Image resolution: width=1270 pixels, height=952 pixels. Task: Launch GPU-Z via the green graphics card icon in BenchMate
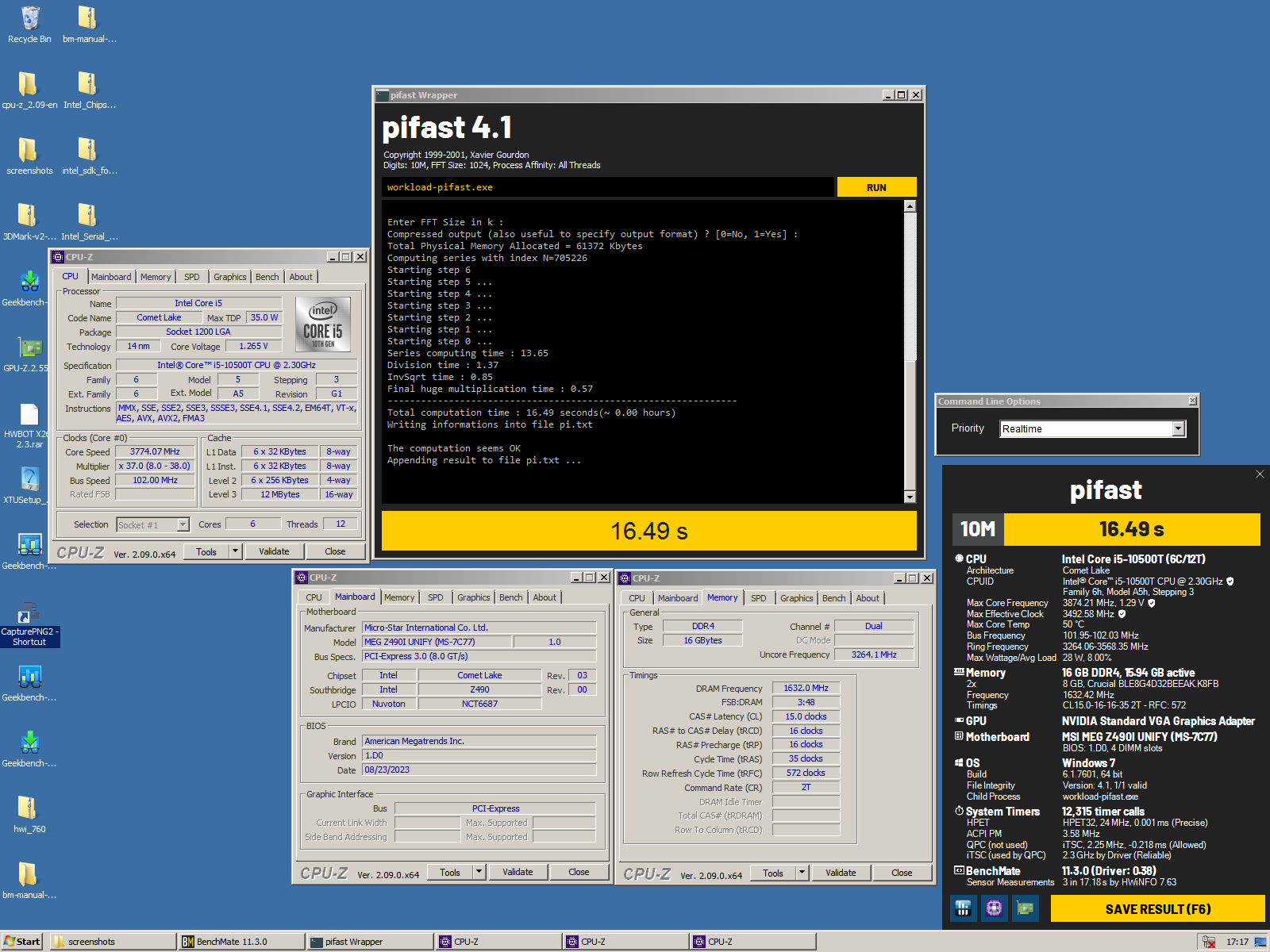point(1025,908)
